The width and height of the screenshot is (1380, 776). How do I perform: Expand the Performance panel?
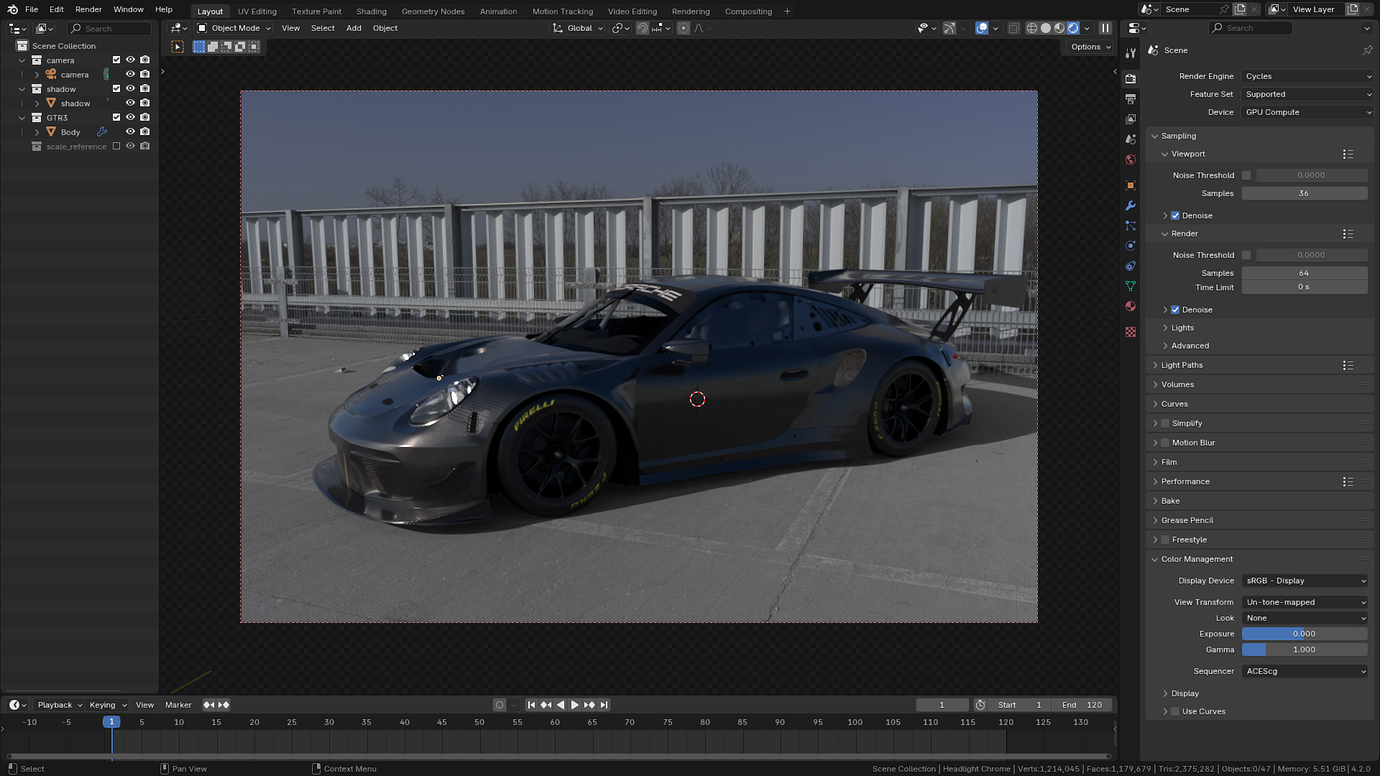point(1185,482)
